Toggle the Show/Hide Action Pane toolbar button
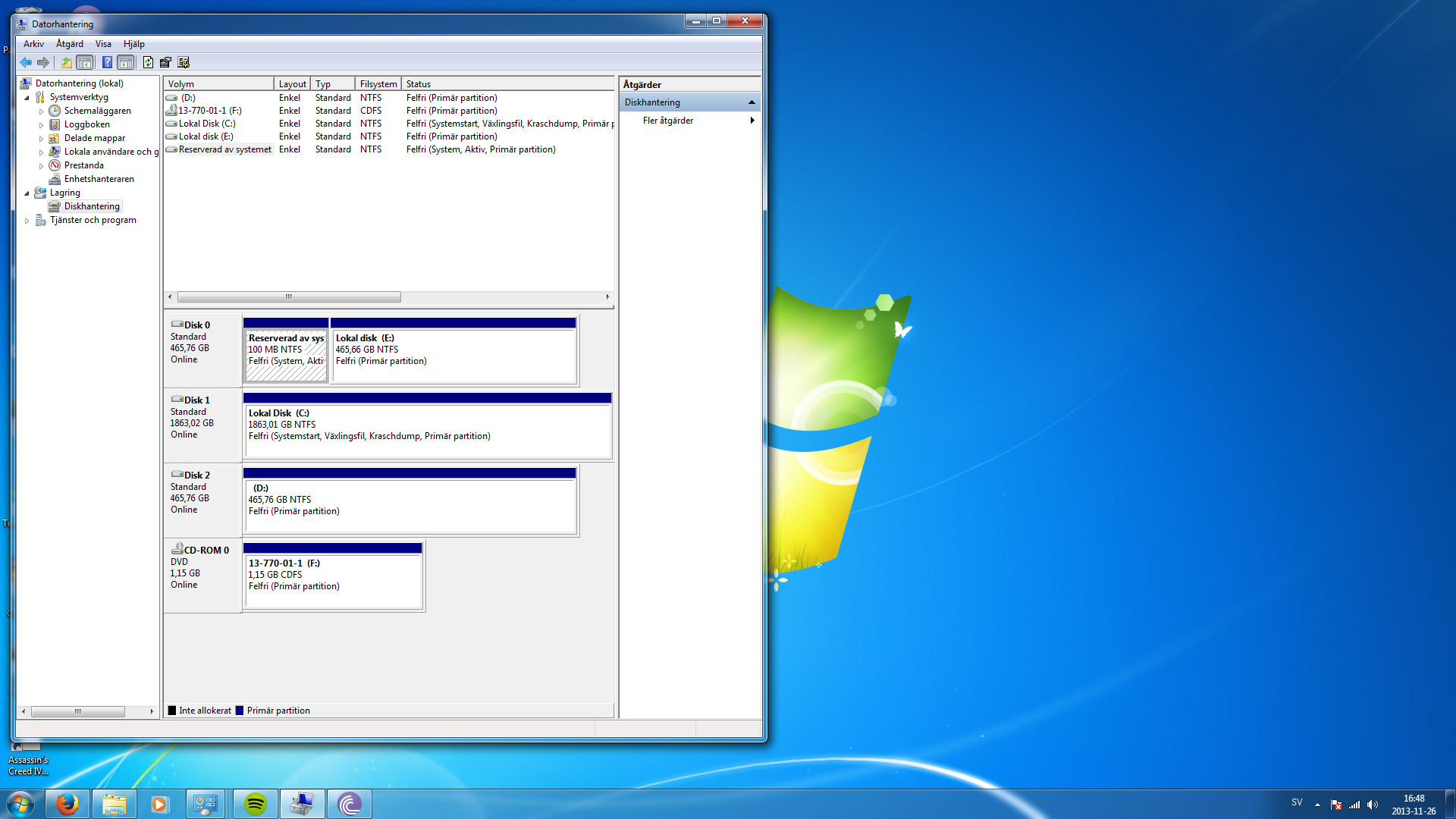Image resolution: width=1456 pixels, height=819 pixels. [126, 62]
